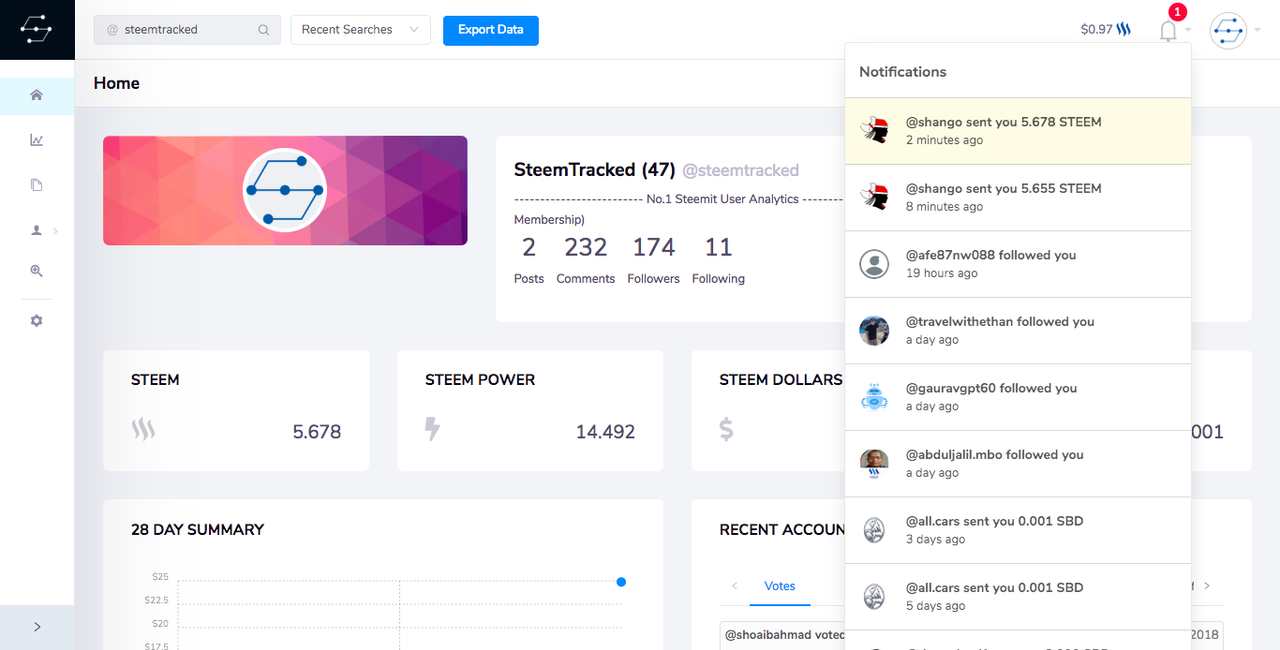Image resolution: width=1280 pixels, height=650 pixels.
Task: Open the account avatar dropdown arrow
Action: pos(1257,31)
